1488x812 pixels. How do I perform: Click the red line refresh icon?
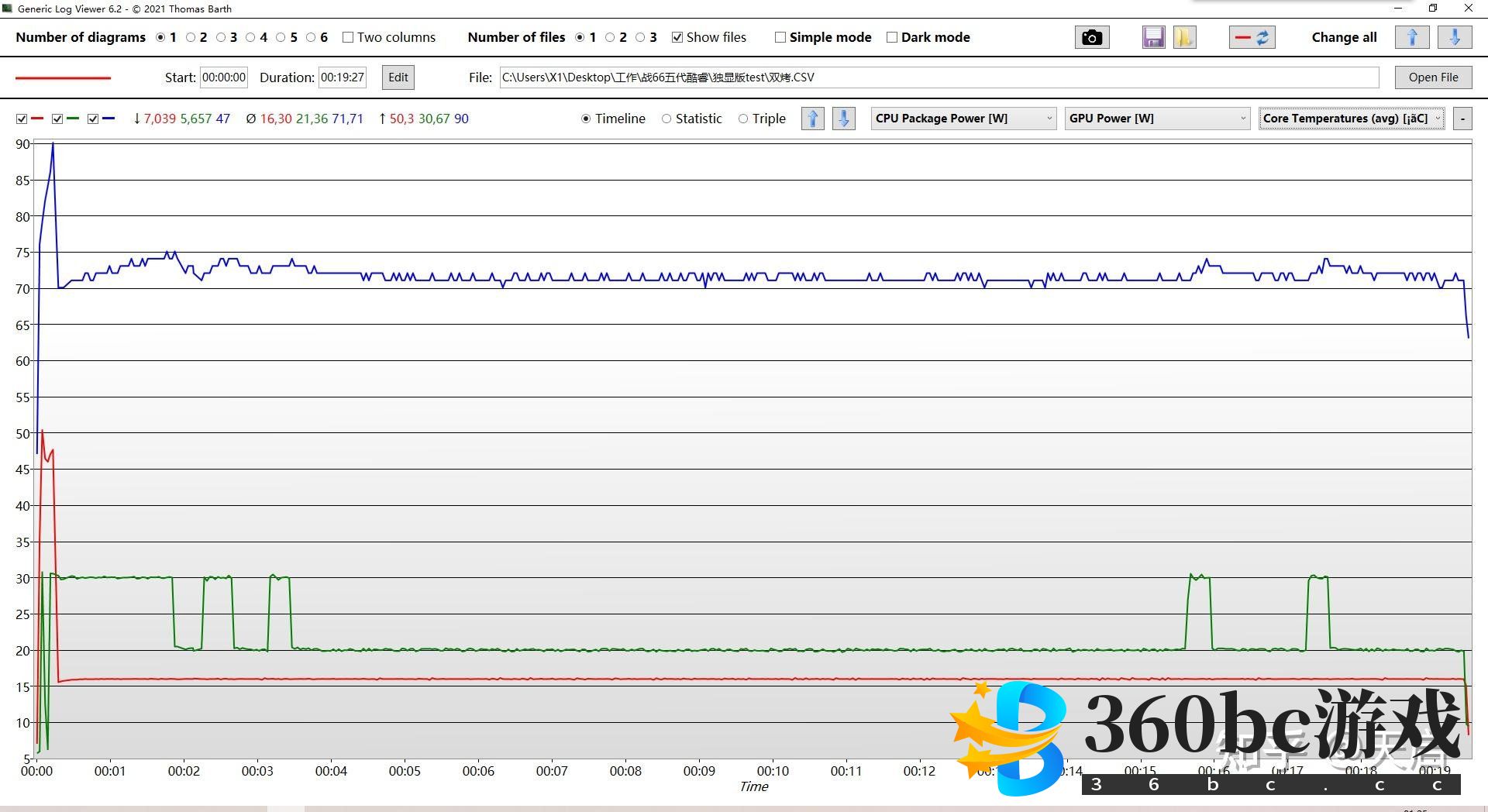[1252, 37]
